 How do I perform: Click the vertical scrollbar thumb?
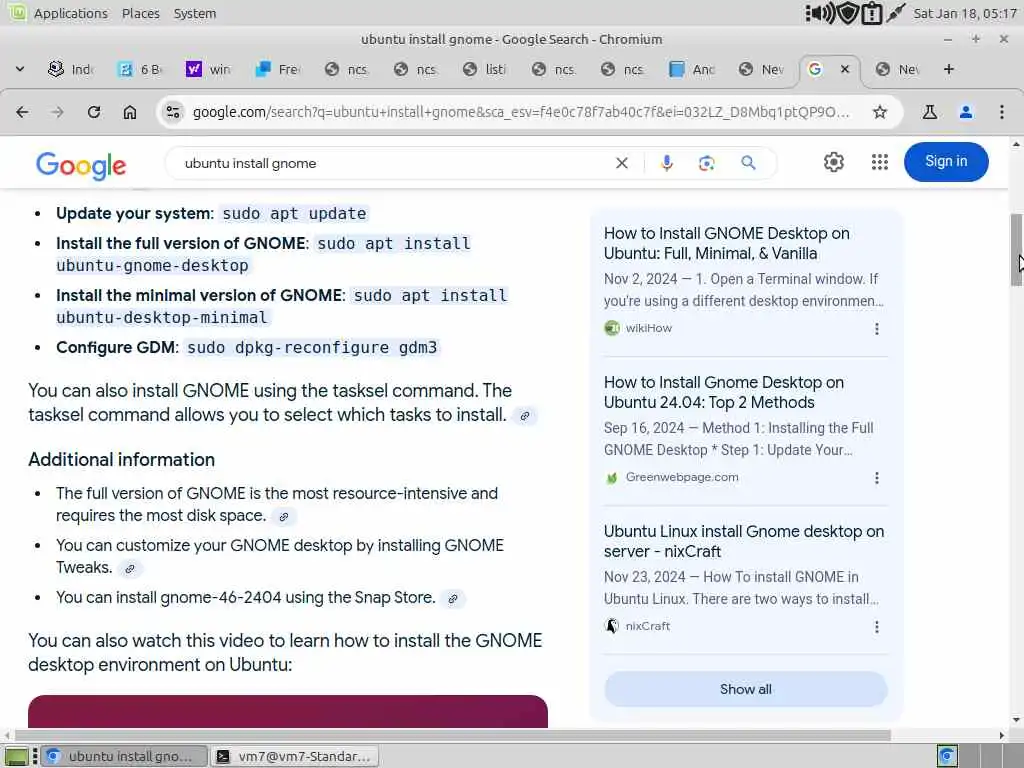1016,249
